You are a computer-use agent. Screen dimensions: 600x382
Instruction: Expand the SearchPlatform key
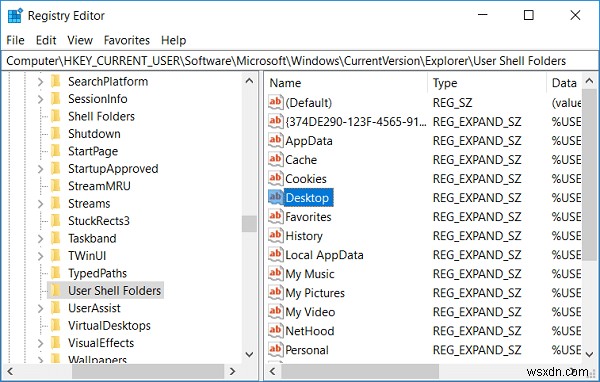pyautogui.click(x=40, y=82)
